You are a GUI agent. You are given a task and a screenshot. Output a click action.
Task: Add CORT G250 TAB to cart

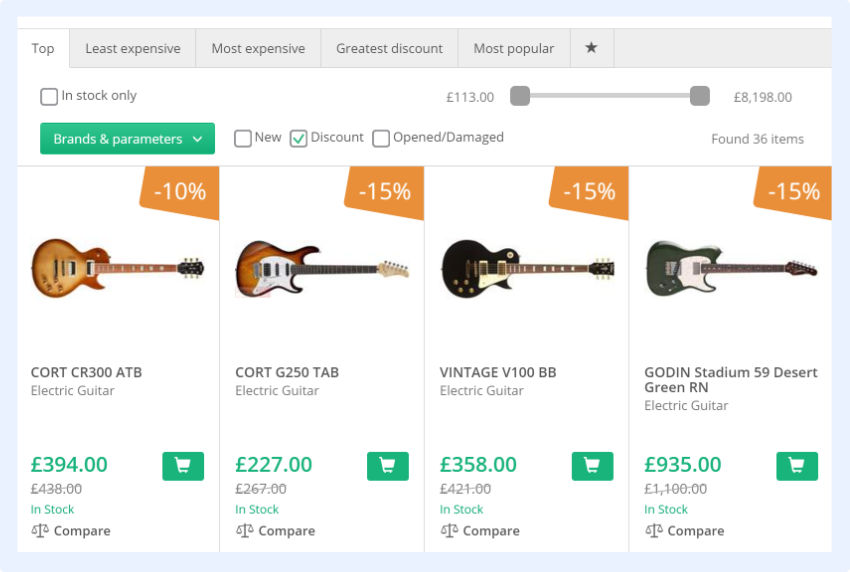pos(387,465)
